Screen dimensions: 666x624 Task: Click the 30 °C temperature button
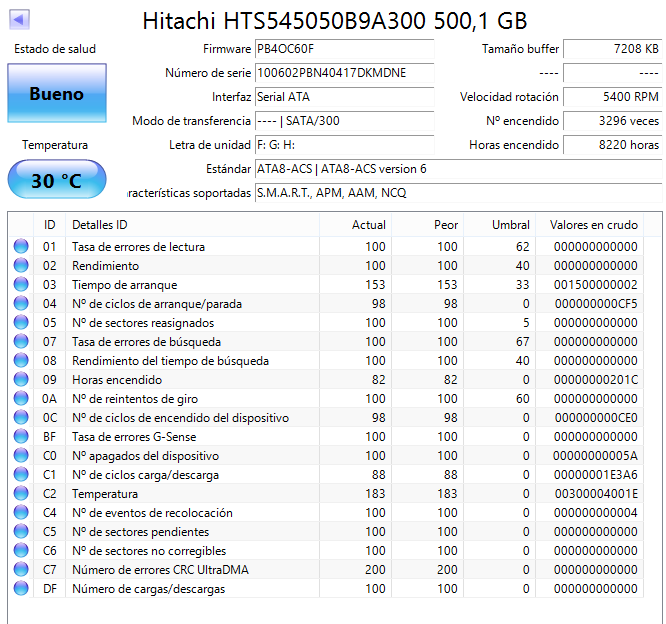click(x=57, y=180)
